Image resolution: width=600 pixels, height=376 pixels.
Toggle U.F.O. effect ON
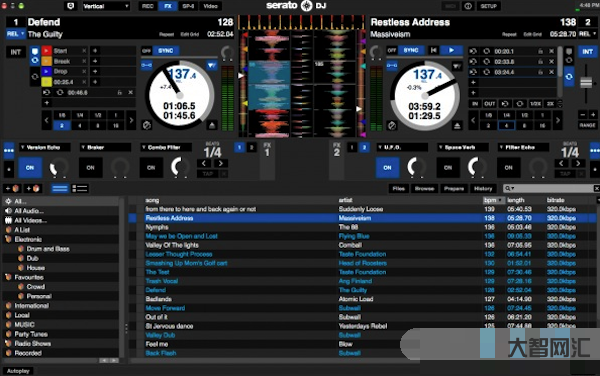[x=387, y=168]
